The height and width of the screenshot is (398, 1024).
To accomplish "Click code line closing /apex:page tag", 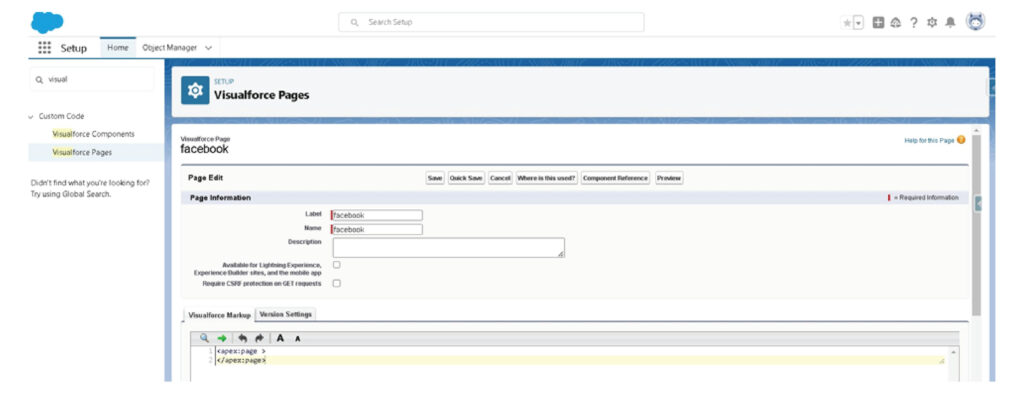I will point(241,360).
